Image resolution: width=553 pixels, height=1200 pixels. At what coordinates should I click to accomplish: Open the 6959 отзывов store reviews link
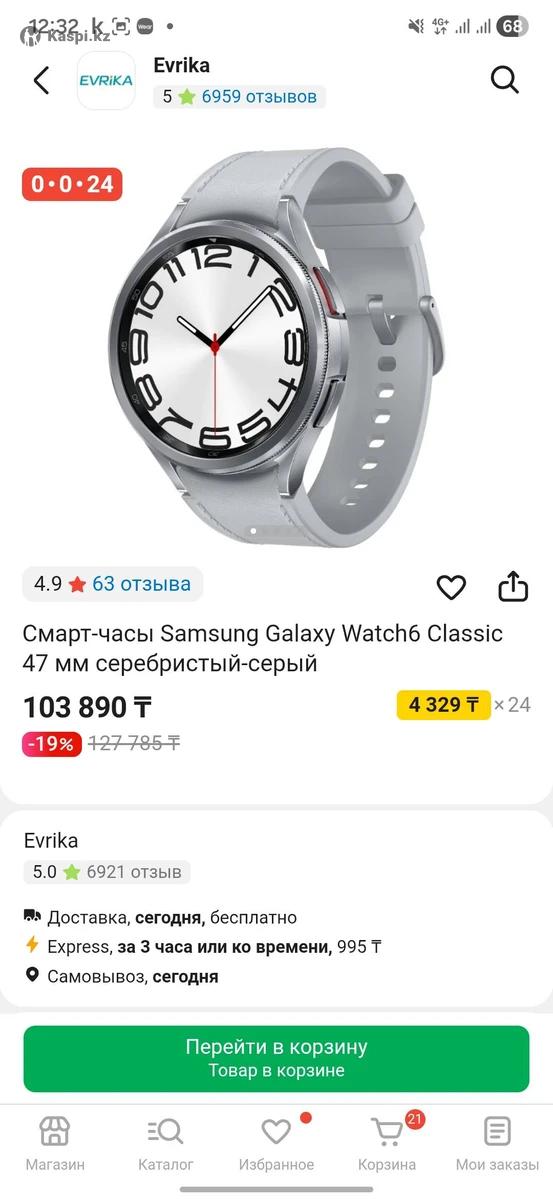tap(259, 97)
